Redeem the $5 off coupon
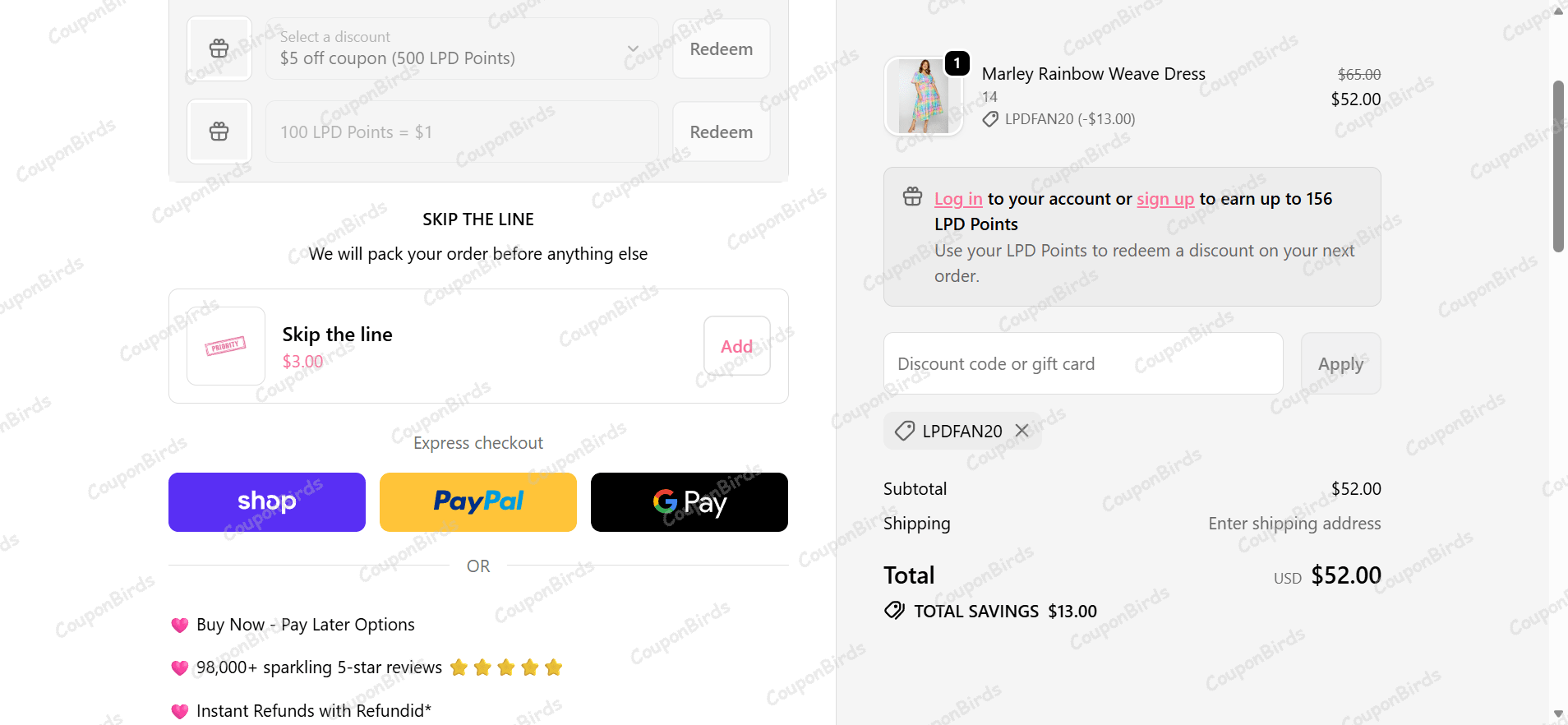The image size is (1568, 725). pos(722,48)
